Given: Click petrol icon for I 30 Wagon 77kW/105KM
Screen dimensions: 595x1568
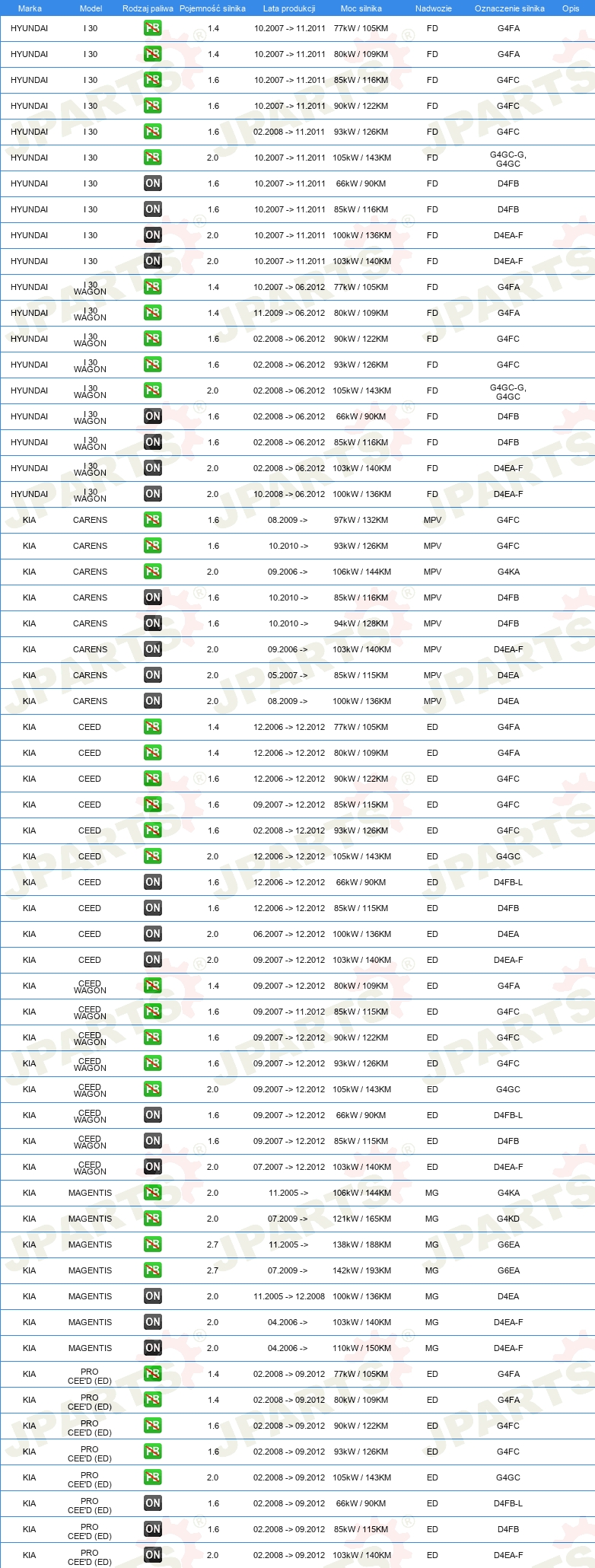Looking at the screenshot, I should point(152,287).
